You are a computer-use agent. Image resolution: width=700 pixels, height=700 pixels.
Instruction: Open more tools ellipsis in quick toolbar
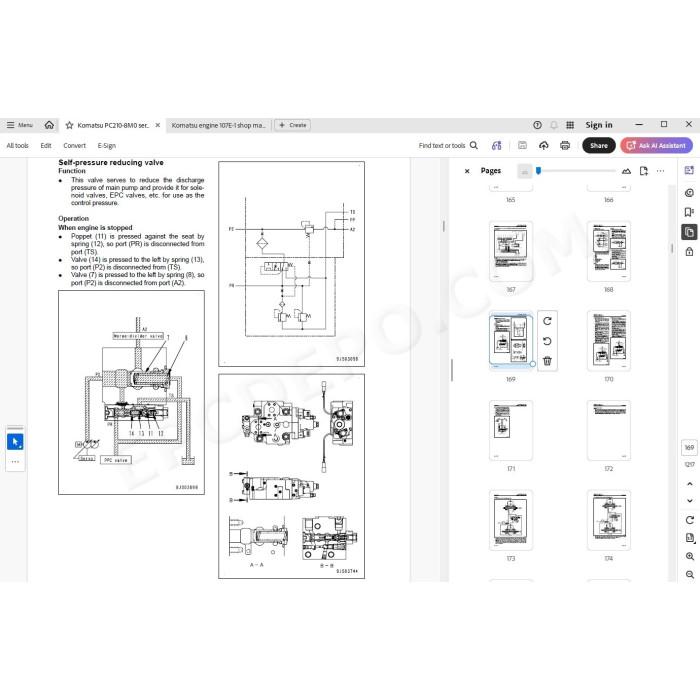coord(15,462)
